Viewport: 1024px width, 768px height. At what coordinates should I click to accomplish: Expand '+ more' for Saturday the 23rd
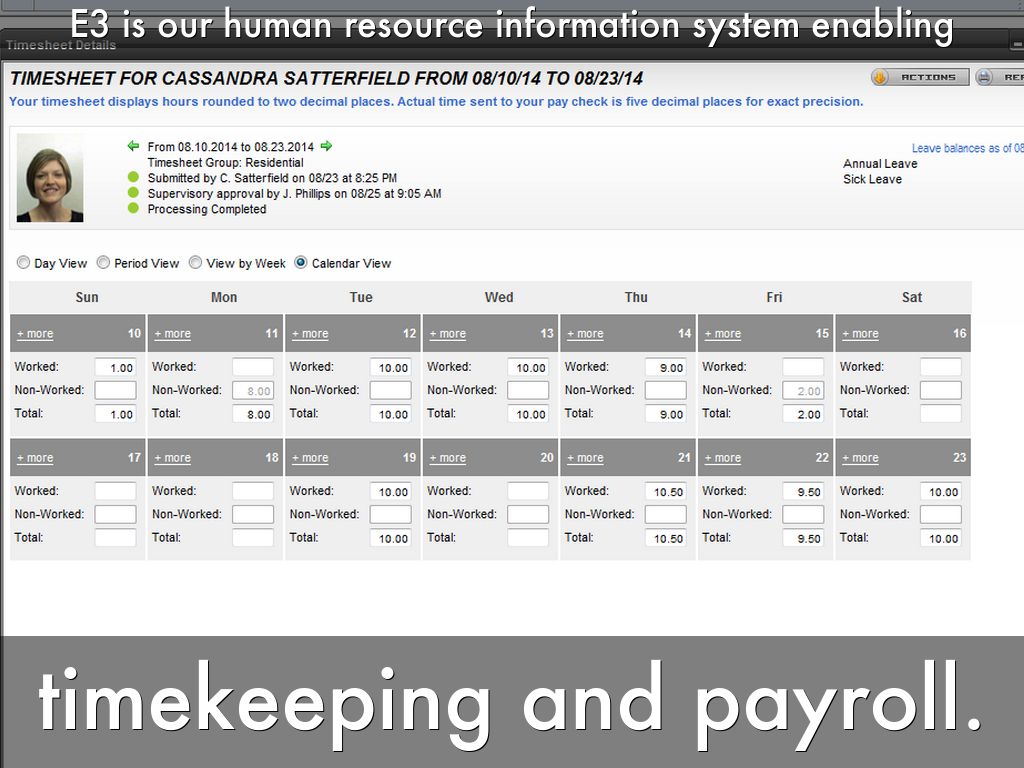coord(860,458)
